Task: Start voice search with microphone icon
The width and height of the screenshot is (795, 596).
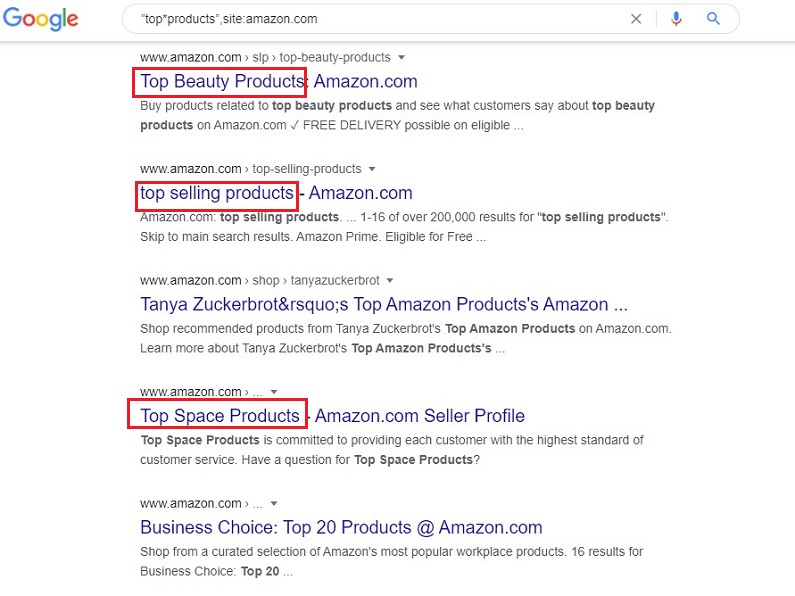Action: 676,19
